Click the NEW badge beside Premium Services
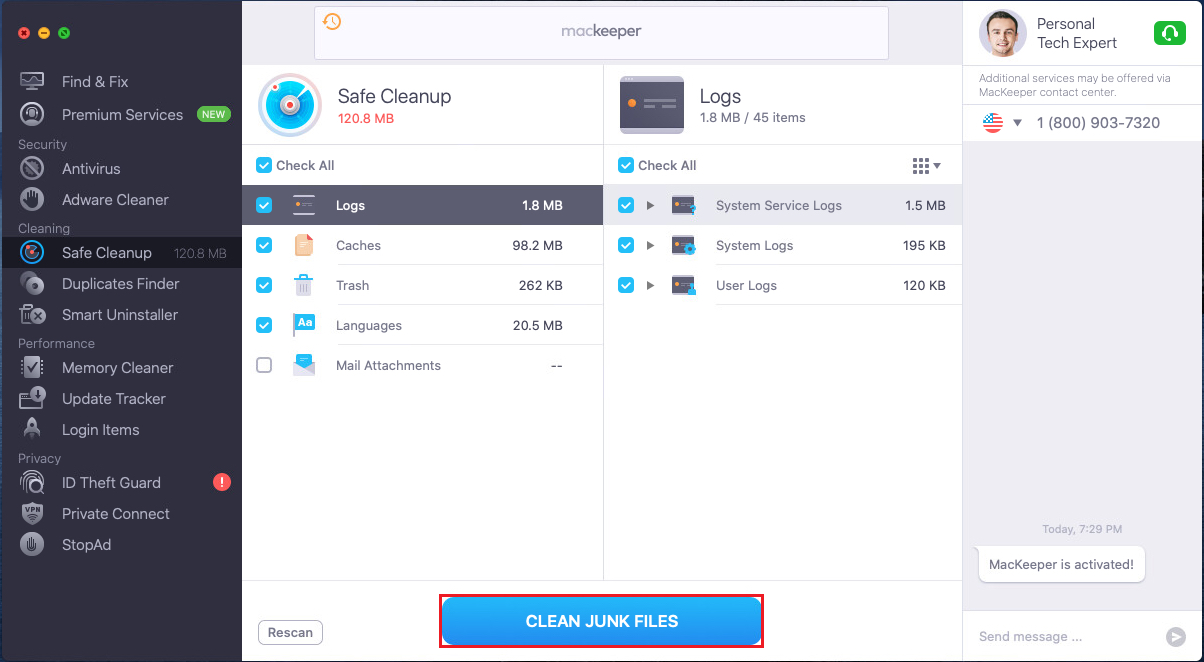Viewport: 1204px width, 662px height. pyautogui.click(x=214, y=114)
